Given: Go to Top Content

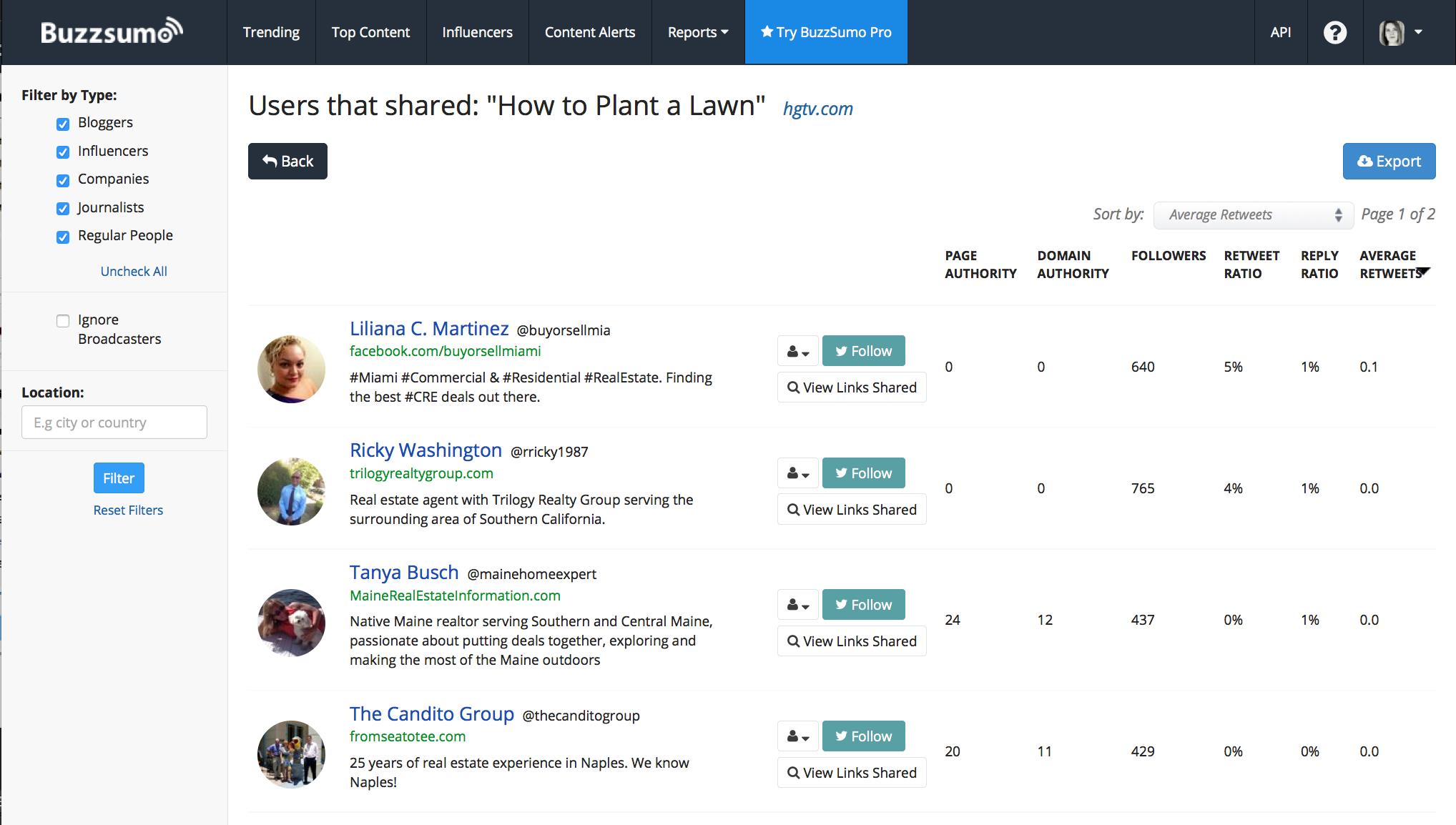Looking at the screenshot, I should click(x=370, y=32).
